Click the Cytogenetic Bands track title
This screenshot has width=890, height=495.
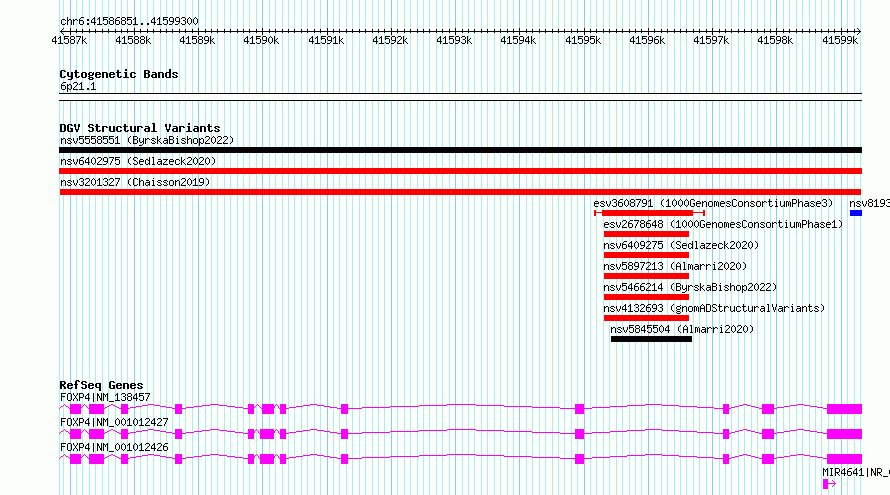(x=119, y=74)
